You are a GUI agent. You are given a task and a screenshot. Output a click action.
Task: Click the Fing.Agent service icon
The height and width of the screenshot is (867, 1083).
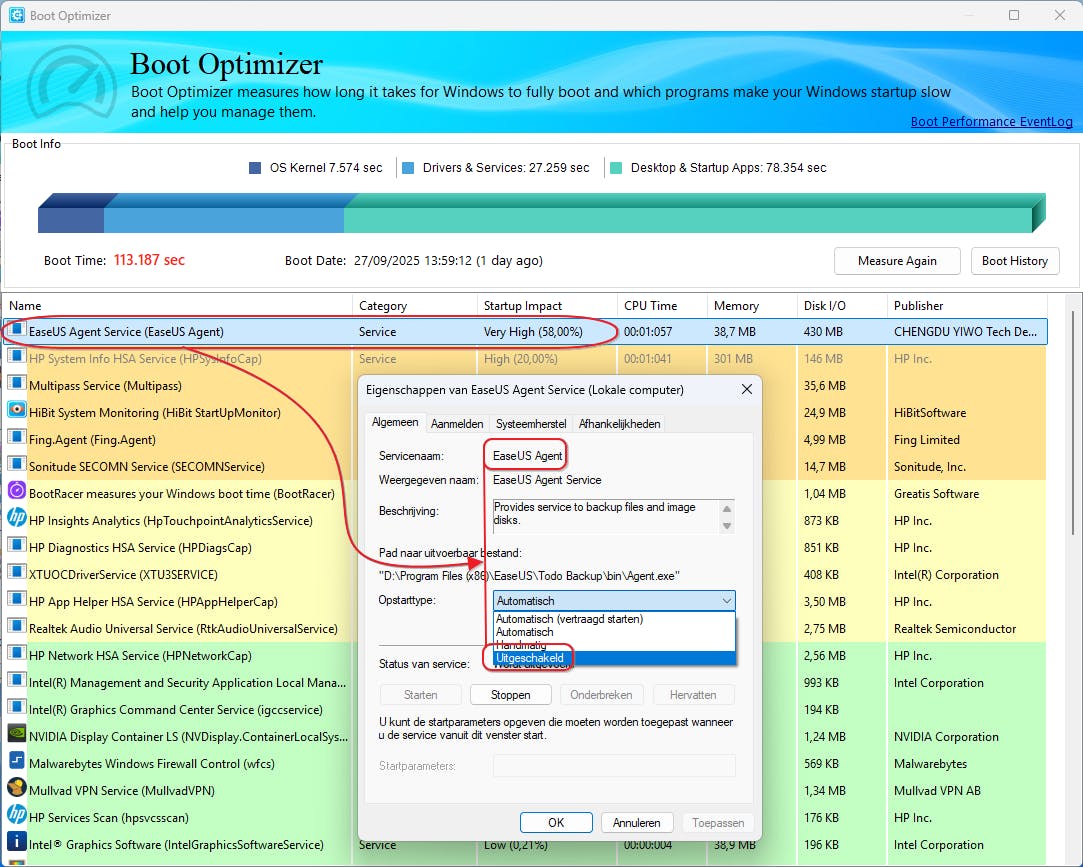[17, 438]
